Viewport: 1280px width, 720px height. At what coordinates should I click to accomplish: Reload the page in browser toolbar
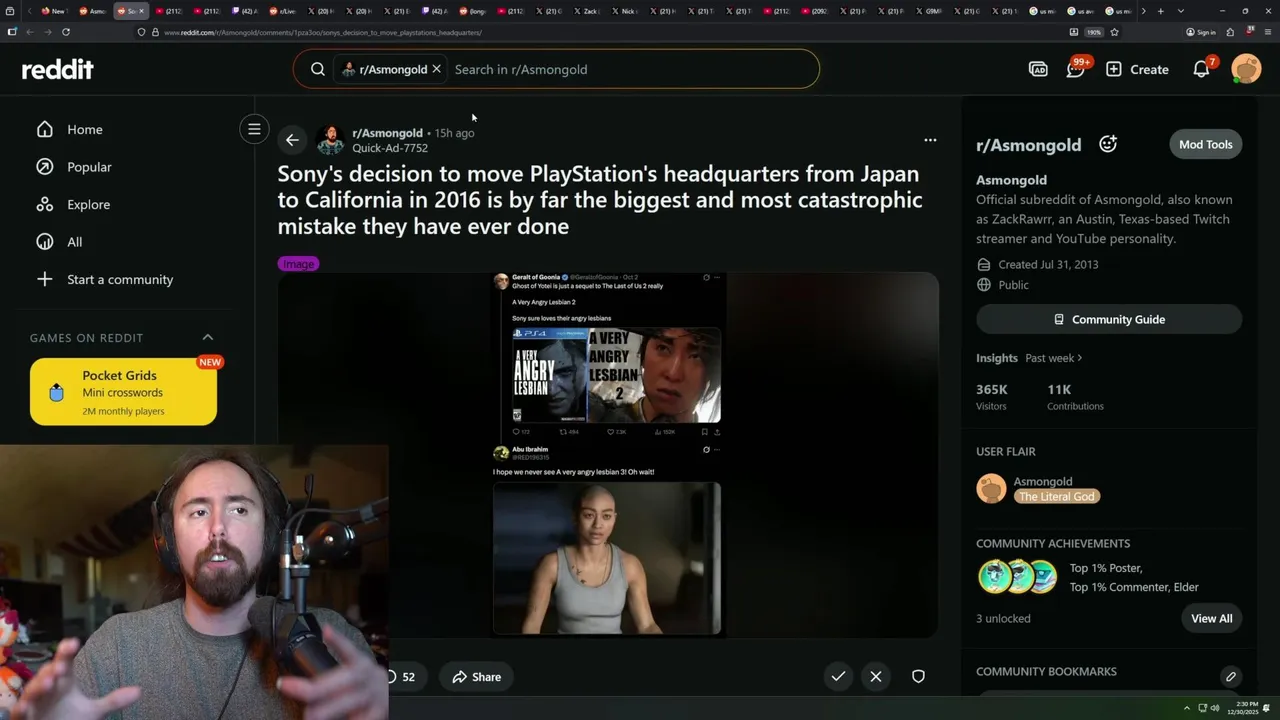66,32
